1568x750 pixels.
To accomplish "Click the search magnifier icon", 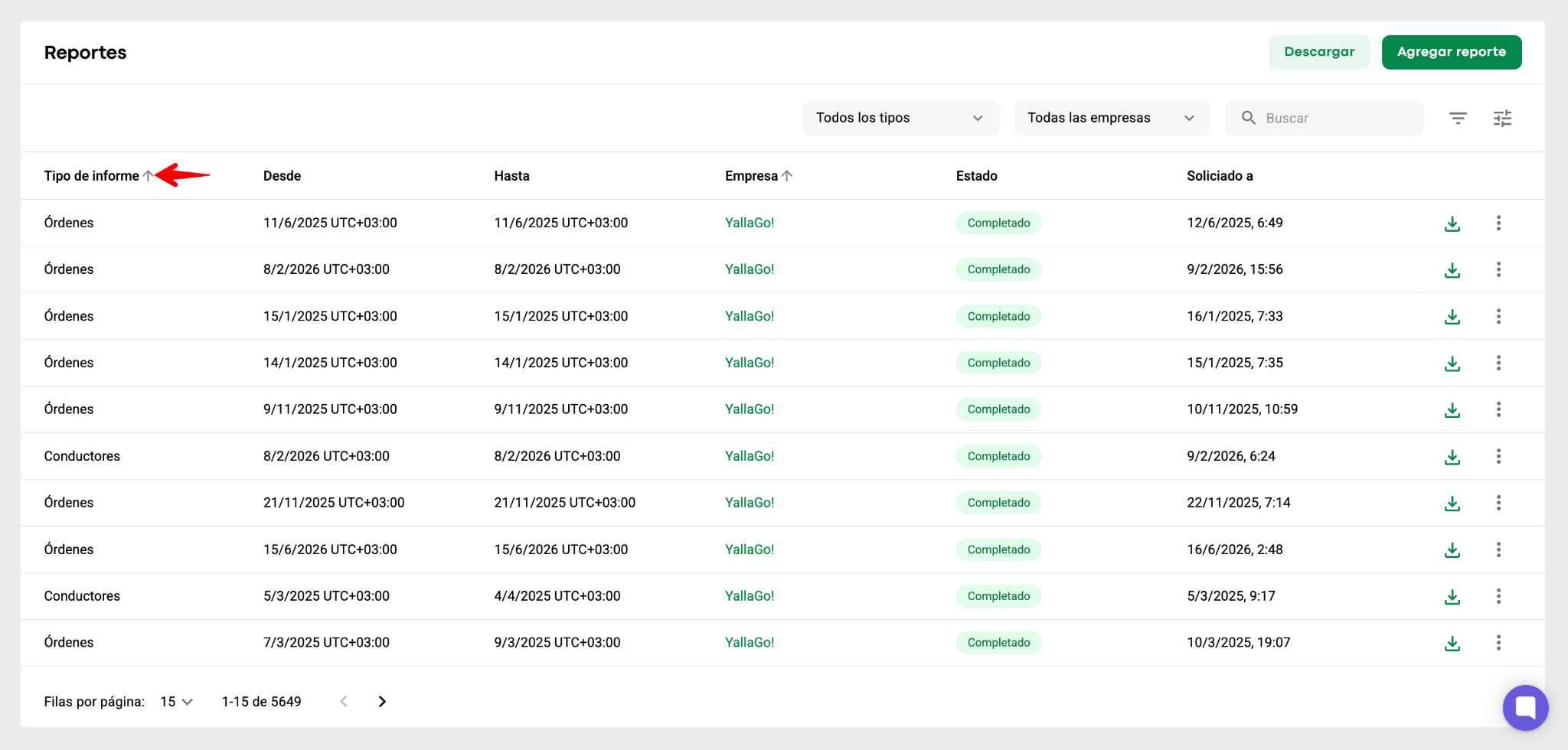I will [1248, 118].
